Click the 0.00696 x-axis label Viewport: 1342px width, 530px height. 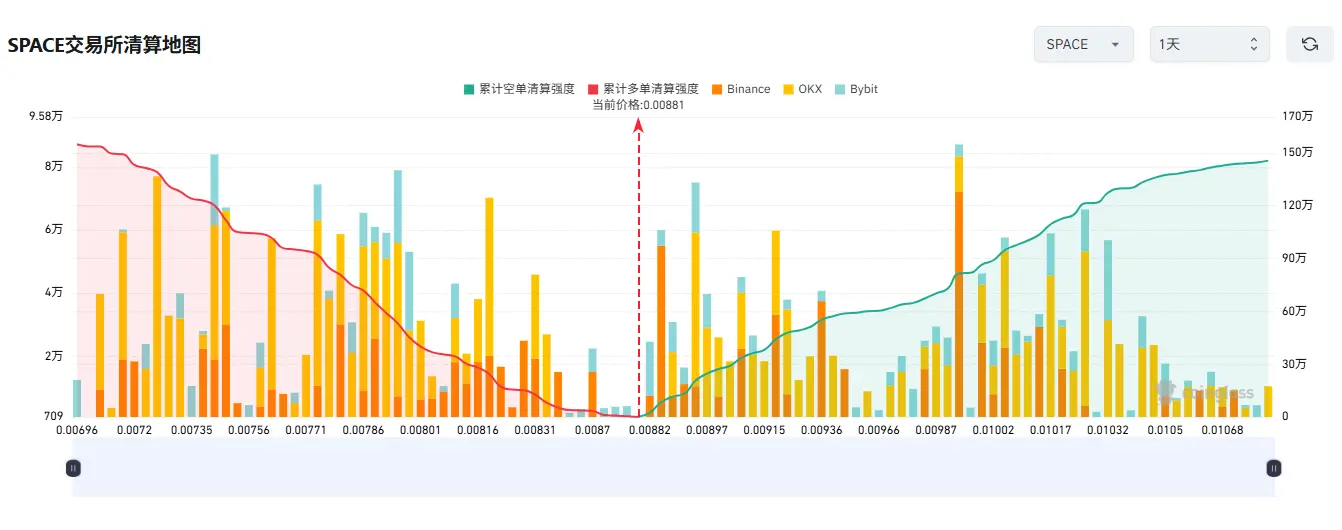point(77,430)
